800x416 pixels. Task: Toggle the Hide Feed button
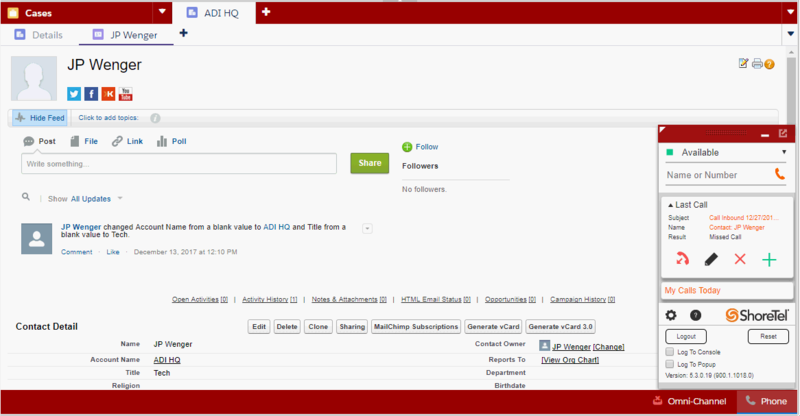click(40, 118)
